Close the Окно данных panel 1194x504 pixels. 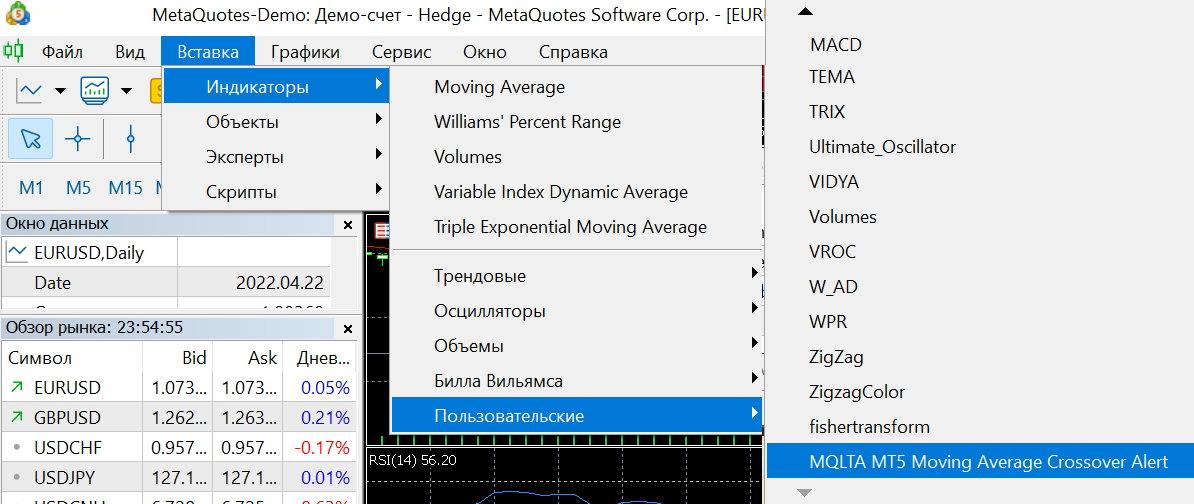[x=348, y=225]
